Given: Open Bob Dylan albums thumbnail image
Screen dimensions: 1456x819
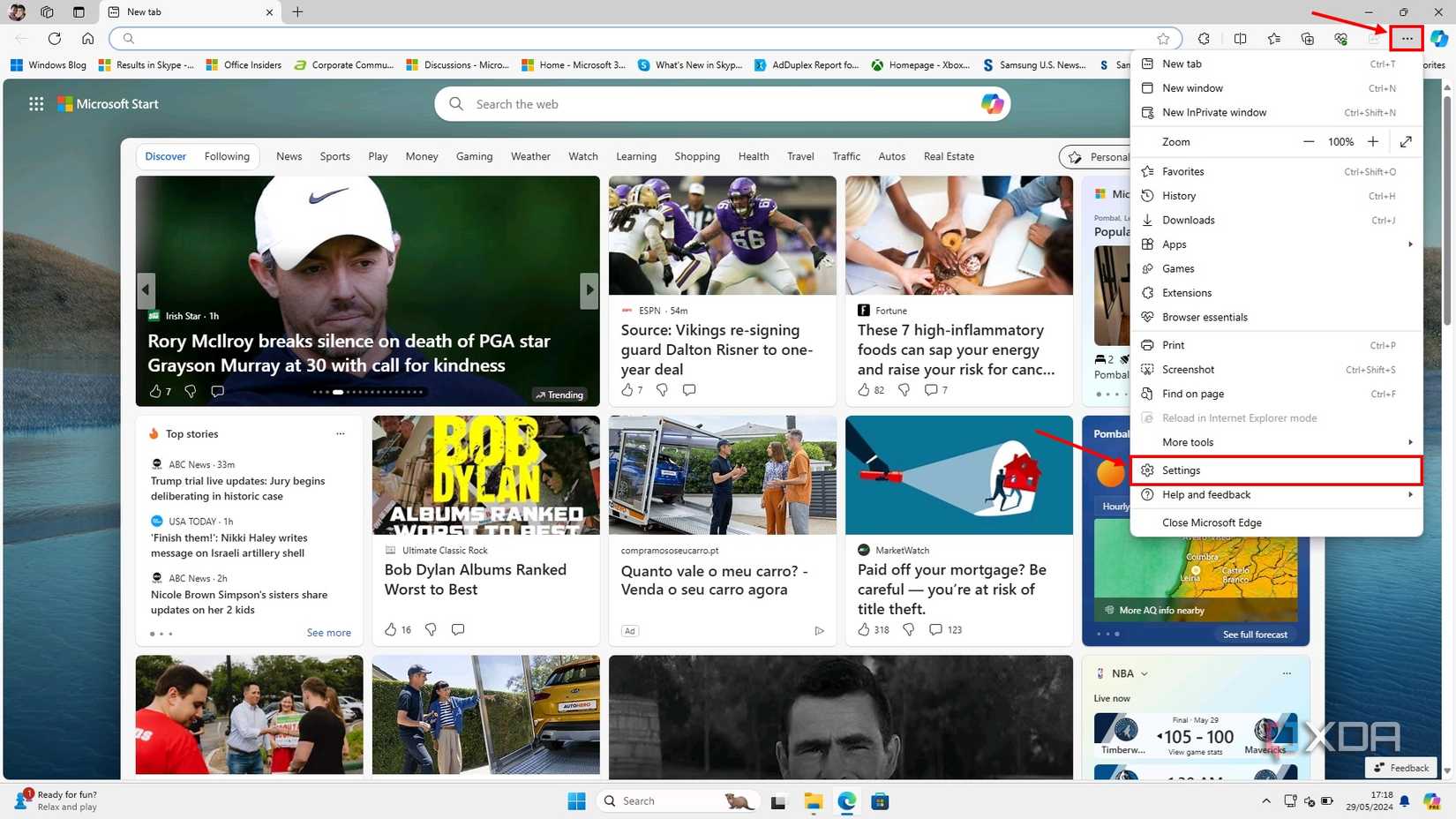Looking at the screenshot, I should tap(486, 475).
